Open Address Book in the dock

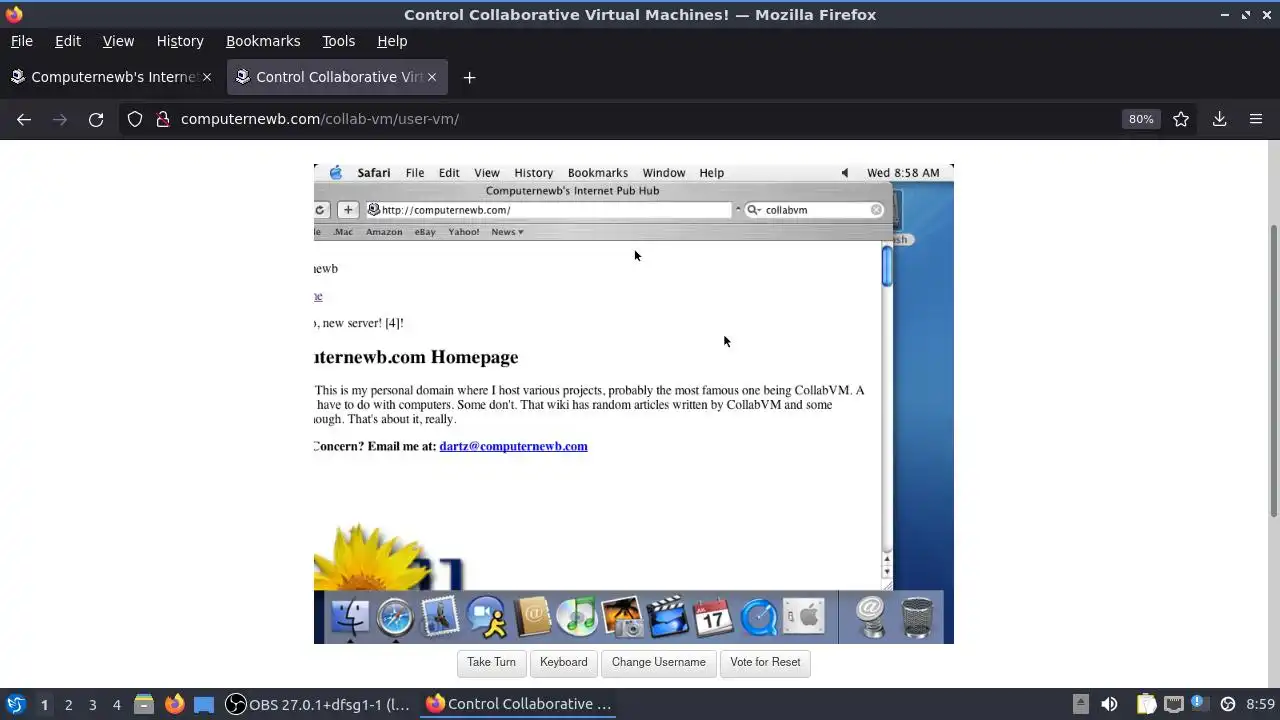[x=533, y=617]
